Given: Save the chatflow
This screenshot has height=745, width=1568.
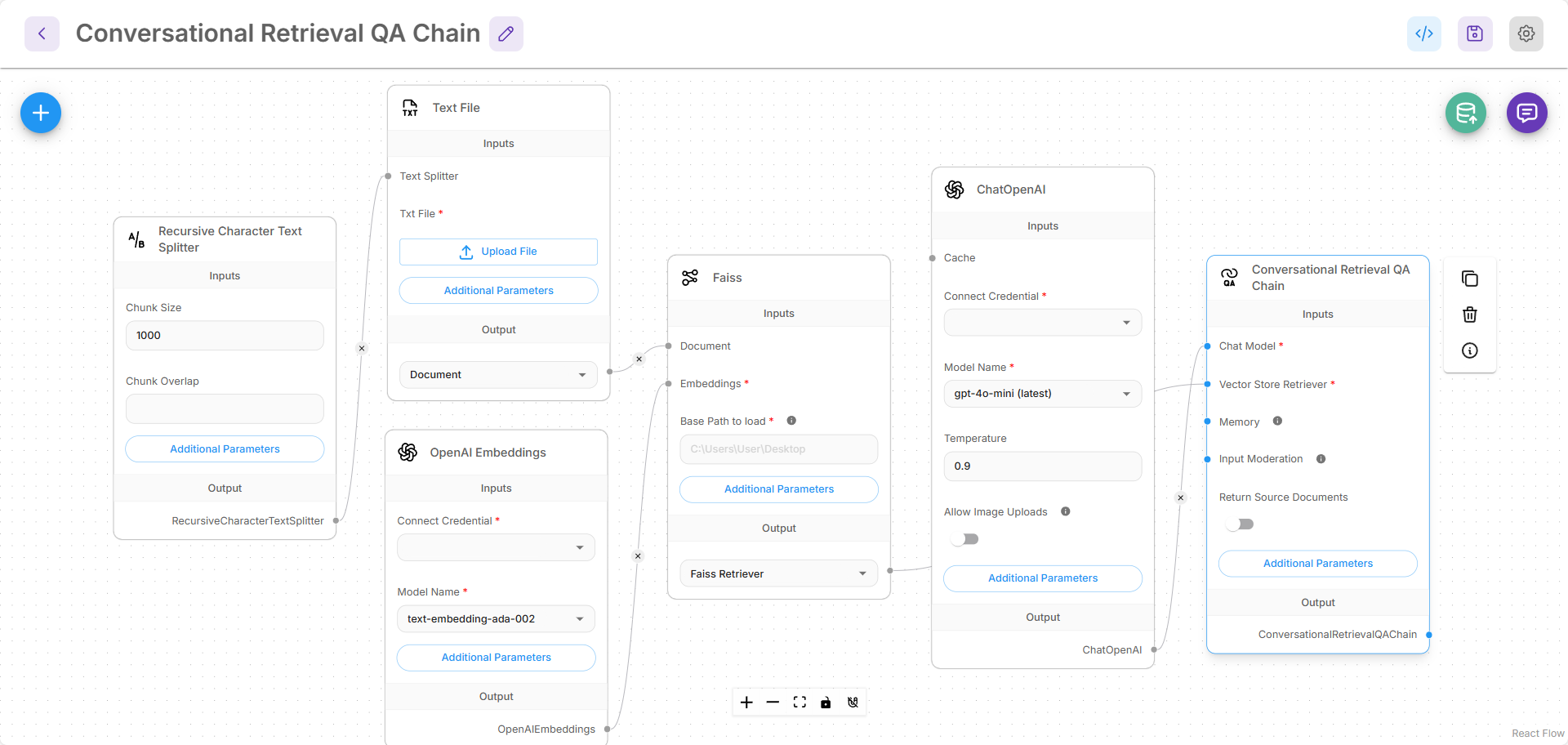Looking at the screenshot, I should [x=1474, y=33].
